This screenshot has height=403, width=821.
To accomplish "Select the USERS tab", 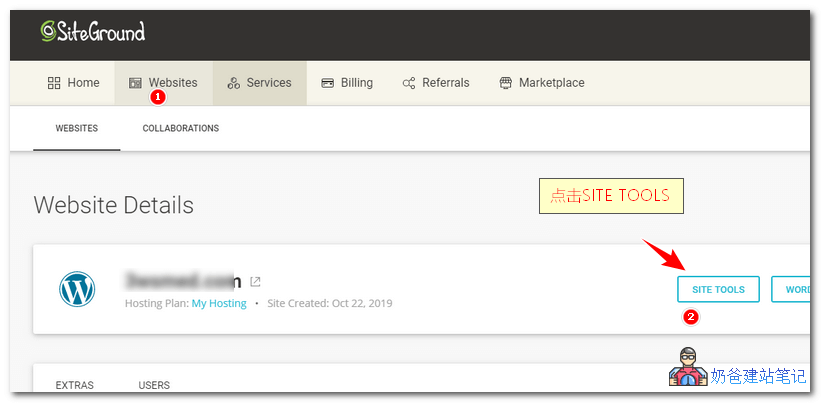I will [x=154, y=385].
